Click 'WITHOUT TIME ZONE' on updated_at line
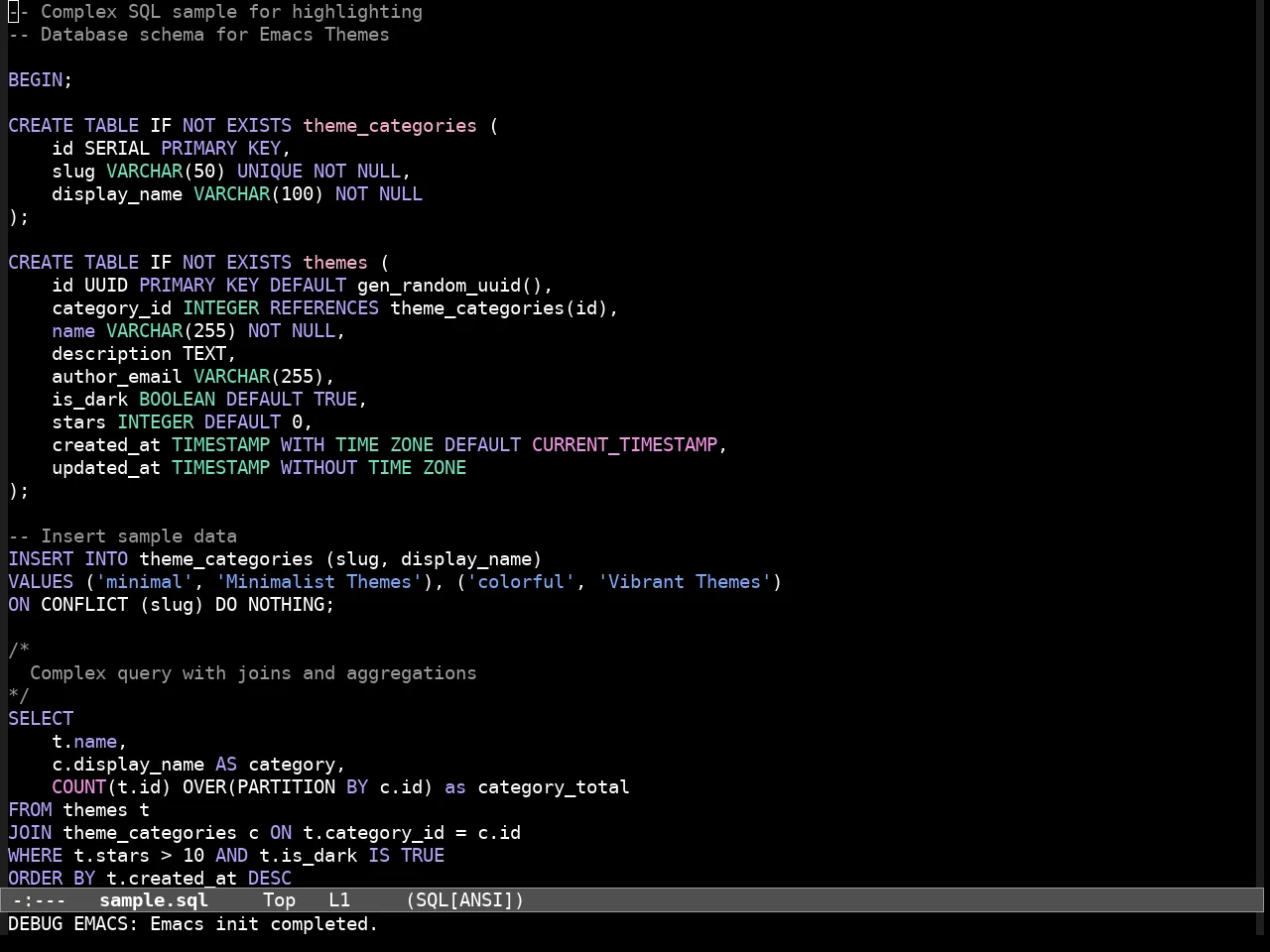Viewport: 1270px width, 952px height. pos(373,468)
